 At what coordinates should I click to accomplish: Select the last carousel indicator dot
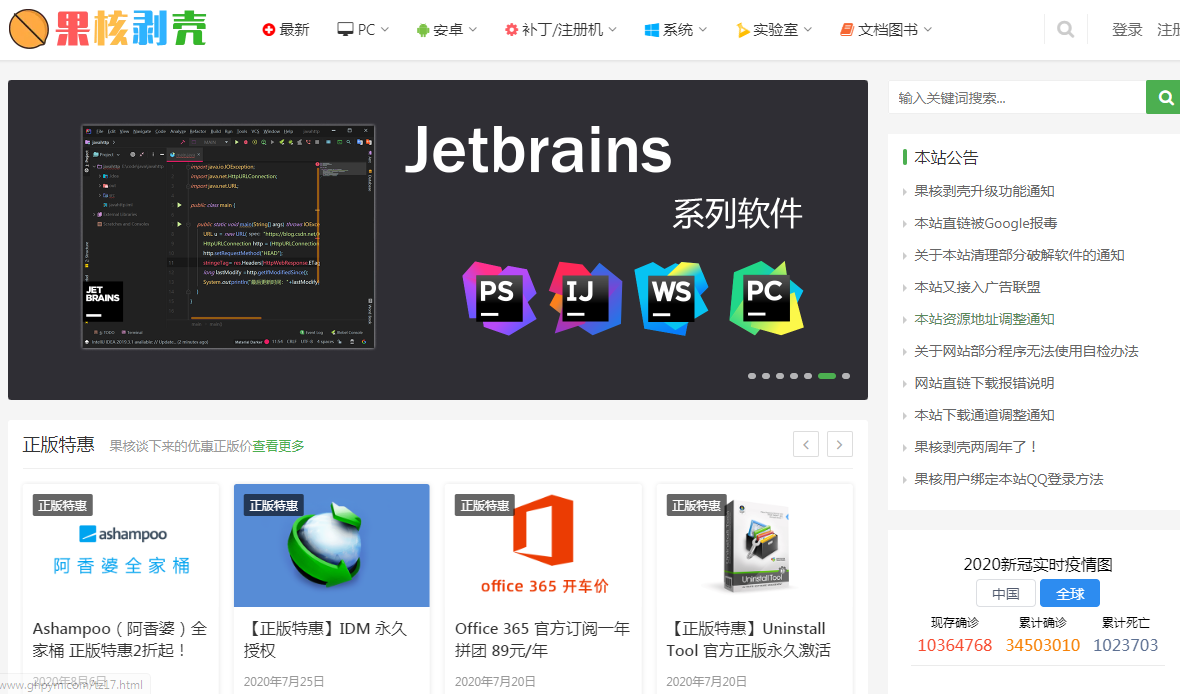(x=846, y=376)
